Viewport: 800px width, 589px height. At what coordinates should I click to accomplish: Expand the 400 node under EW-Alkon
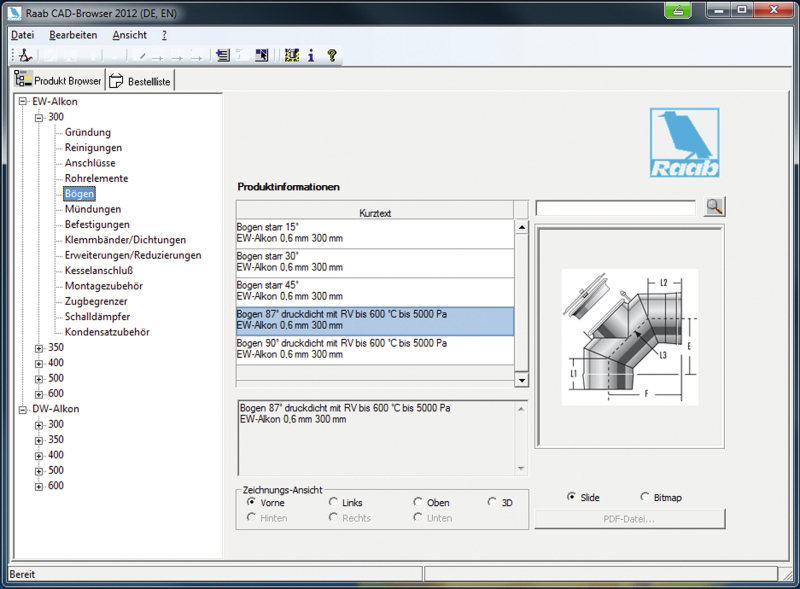(39, 363)
